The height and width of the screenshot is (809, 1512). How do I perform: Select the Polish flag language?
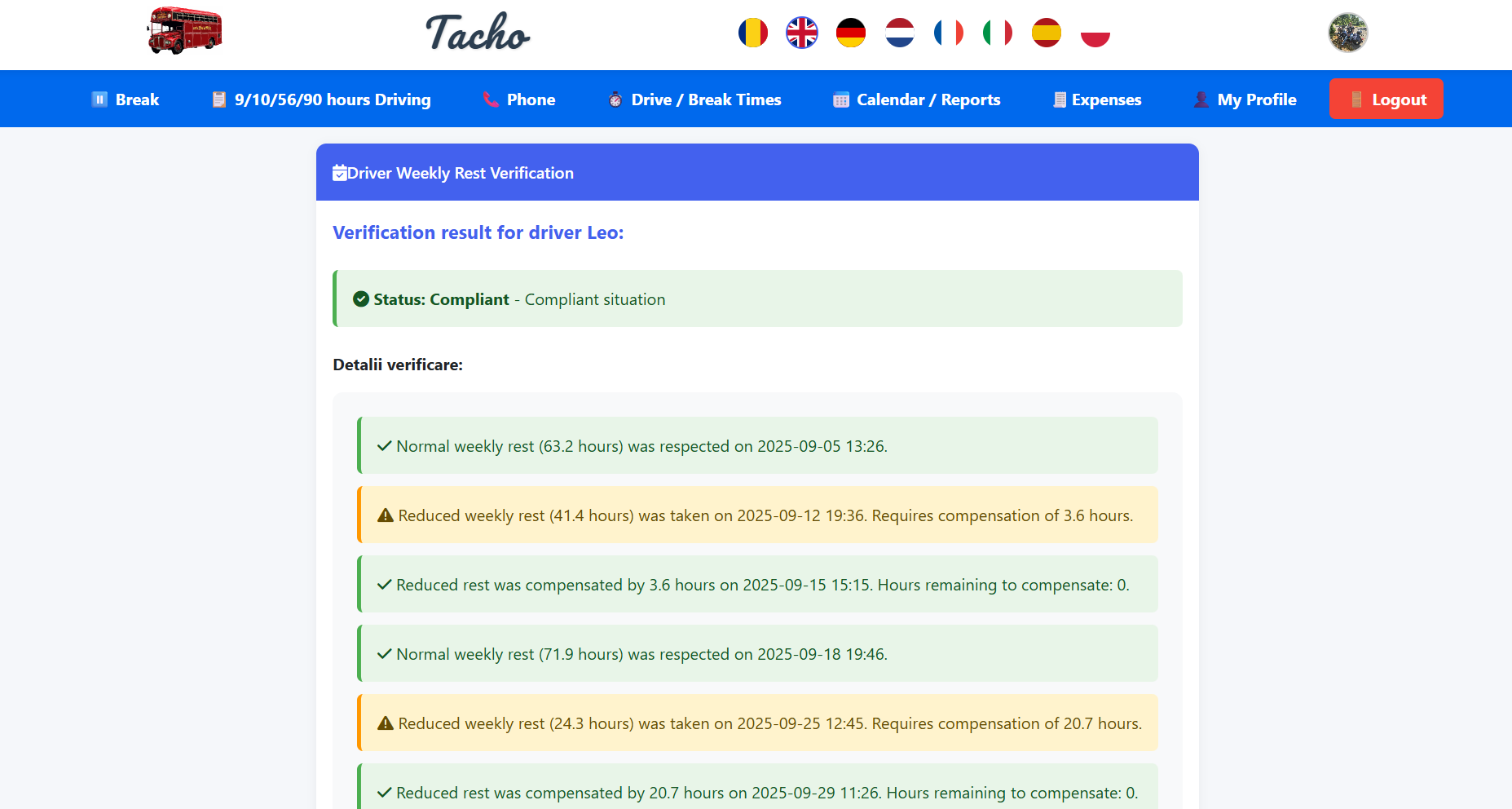(x=1095, y=33)
